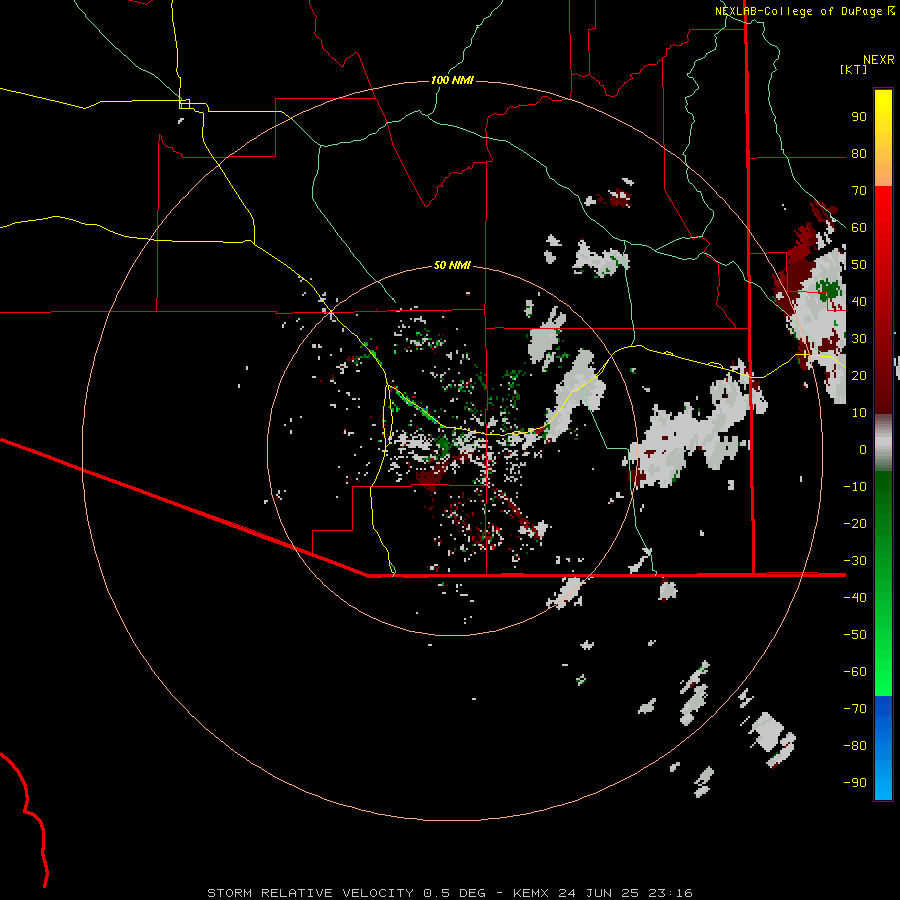
Task: Pick the bright red segment of the color bar
Action: 883,210
